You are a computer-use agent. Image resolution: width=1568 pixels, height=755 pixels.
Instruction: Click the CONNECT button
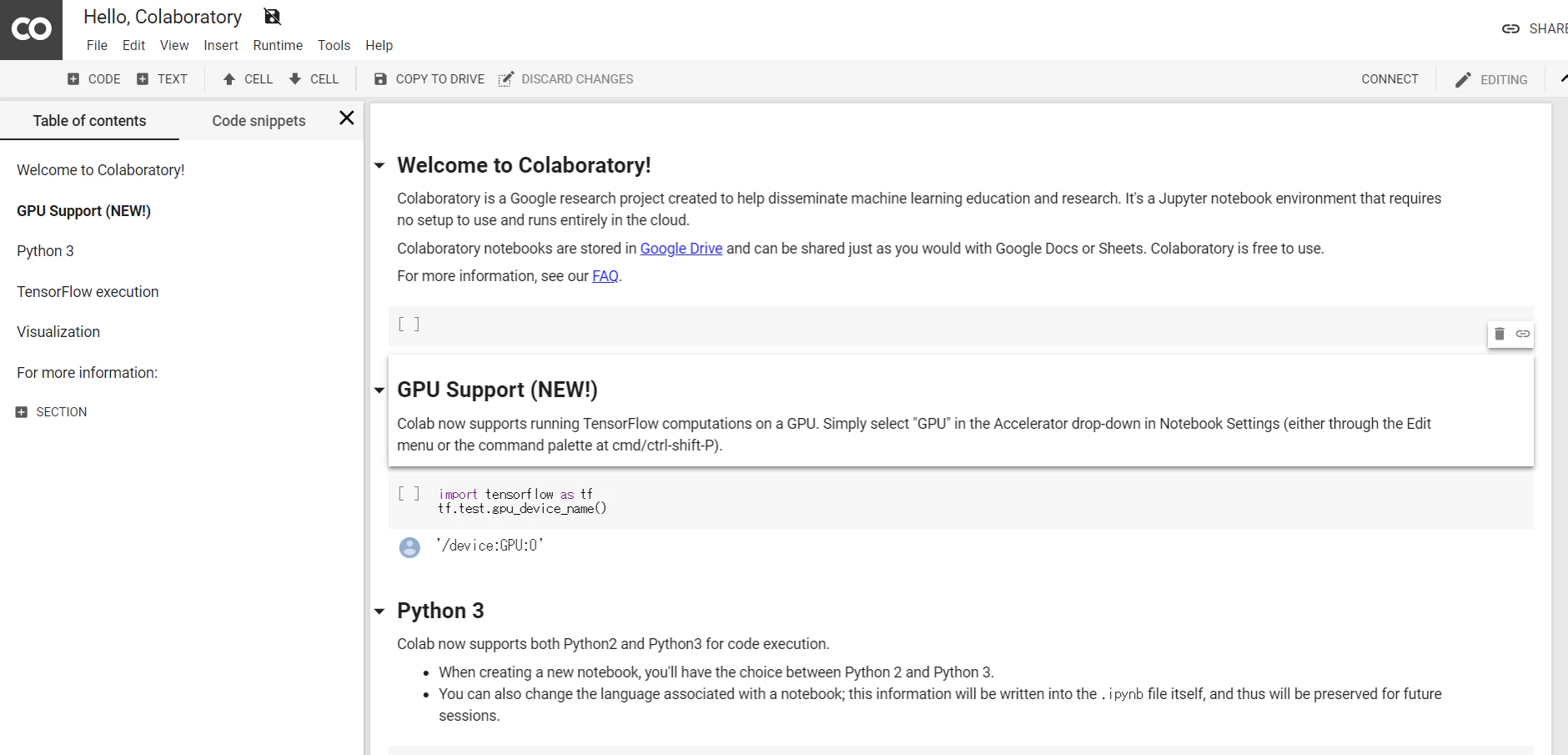click(x=1390, y=79)
